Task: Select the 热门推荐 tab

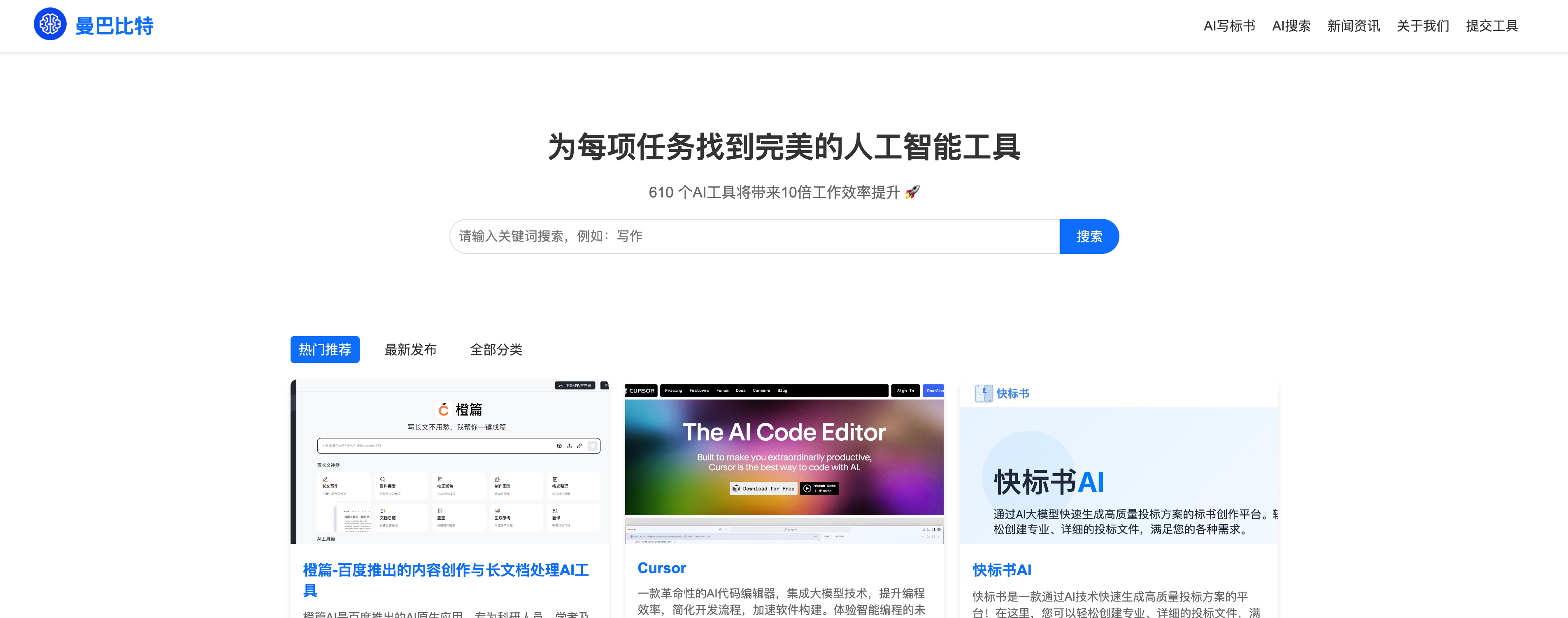Action: (324, 349)
